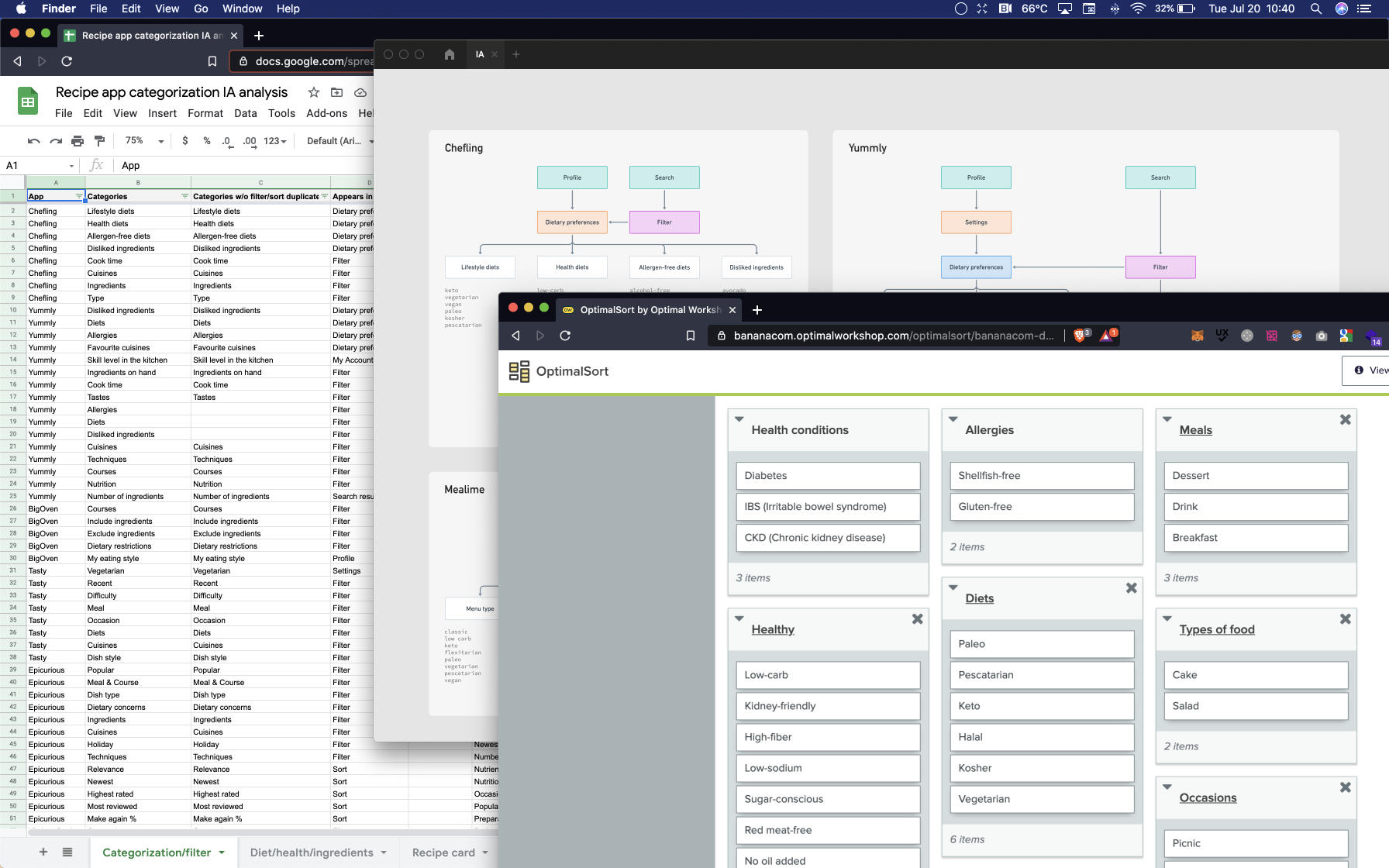The width and height of the screenshot is (1389, 868).
Task: Rename the Meals group title
Action: (x=1195, y=430)
